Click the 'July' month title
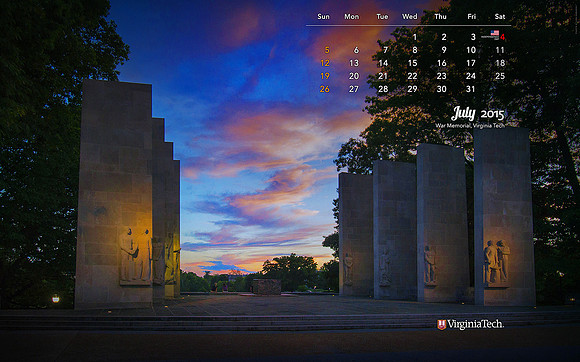Viewport: 580px width, 362px height. click(x=463, y=114)
